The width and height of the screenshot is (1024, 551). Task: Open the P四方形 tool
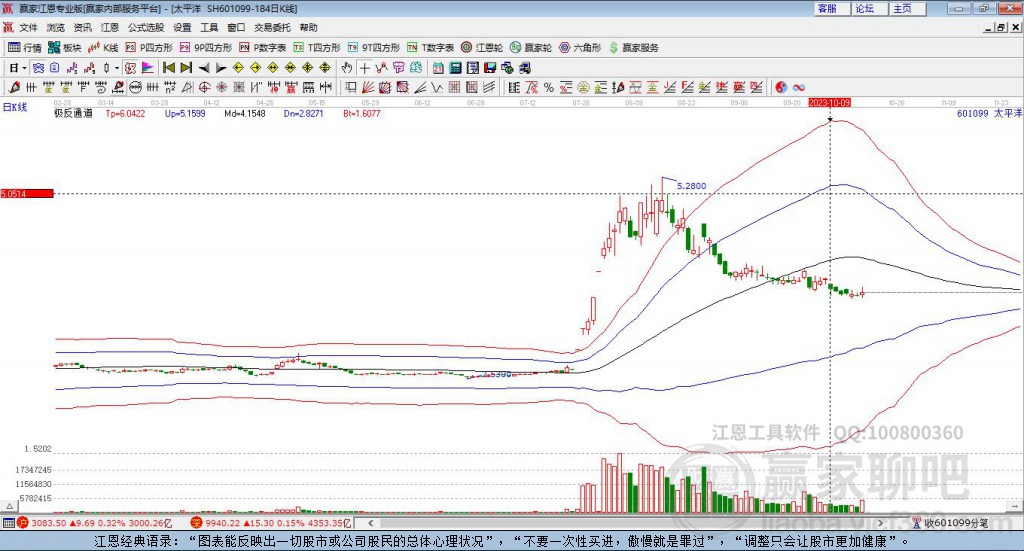click(149, 48)
